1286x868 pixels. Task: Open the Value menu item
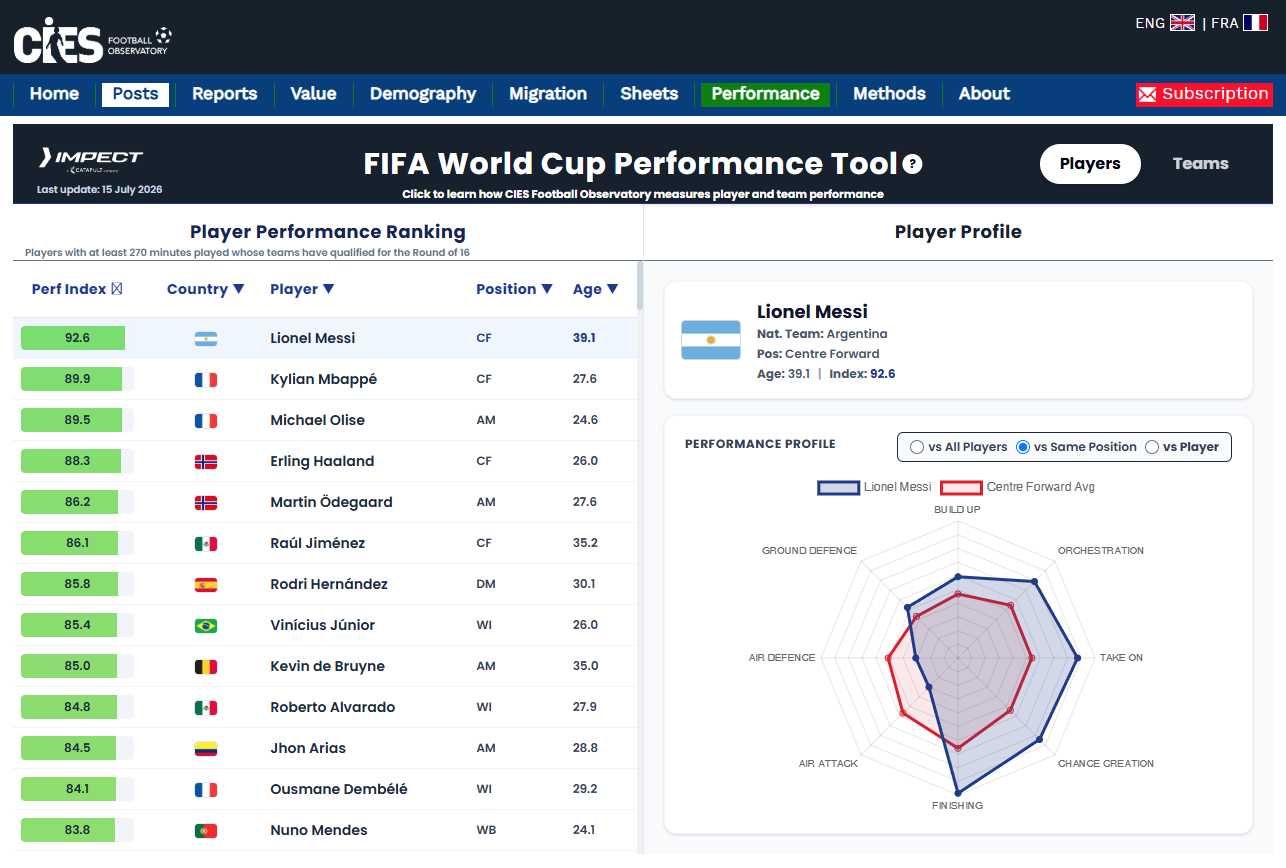click(314, 94)
